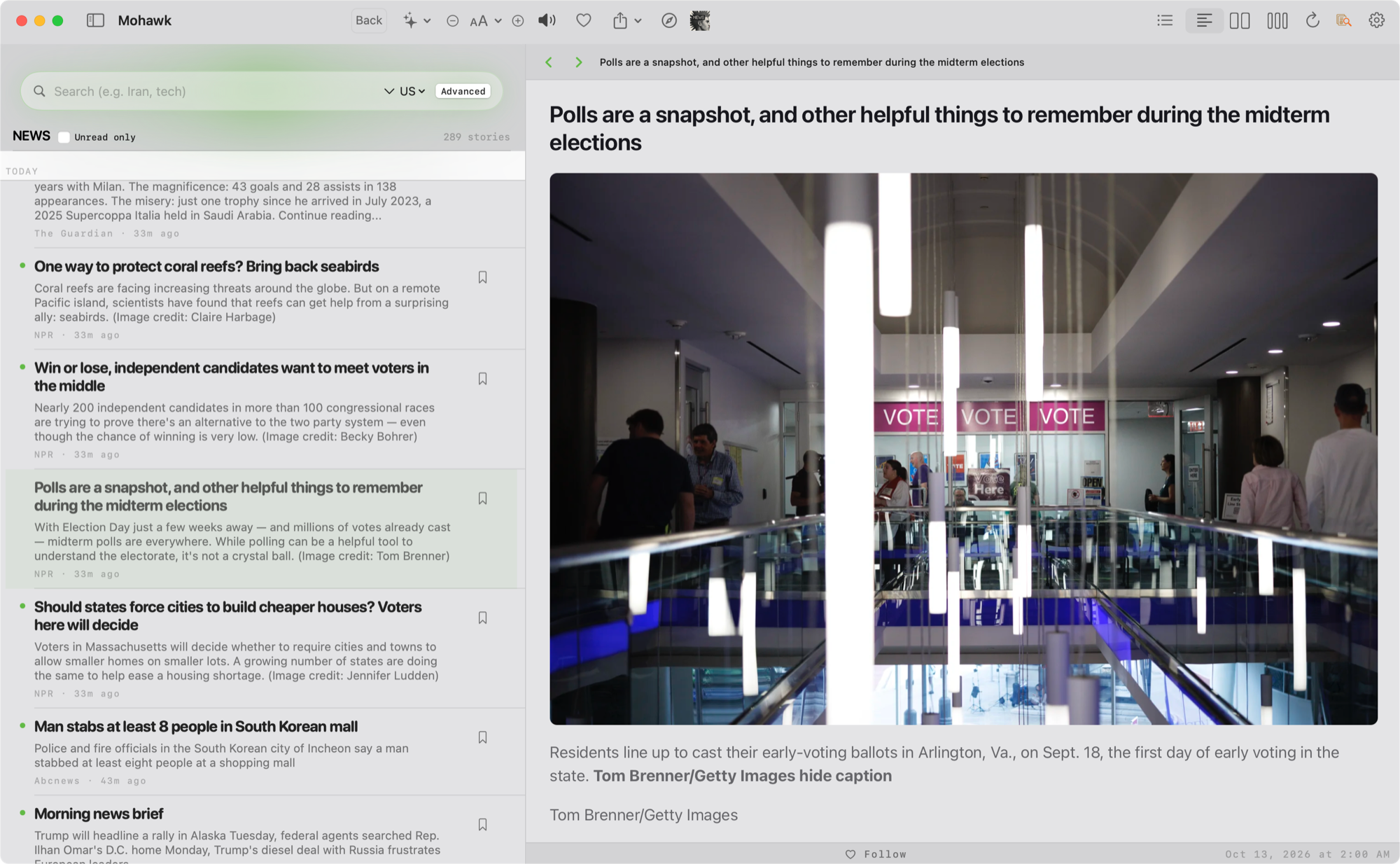Image resolution: width=1400 pixels, height=864 pixels.
Task: Switch to list view layout
Action: (1165, 21)
